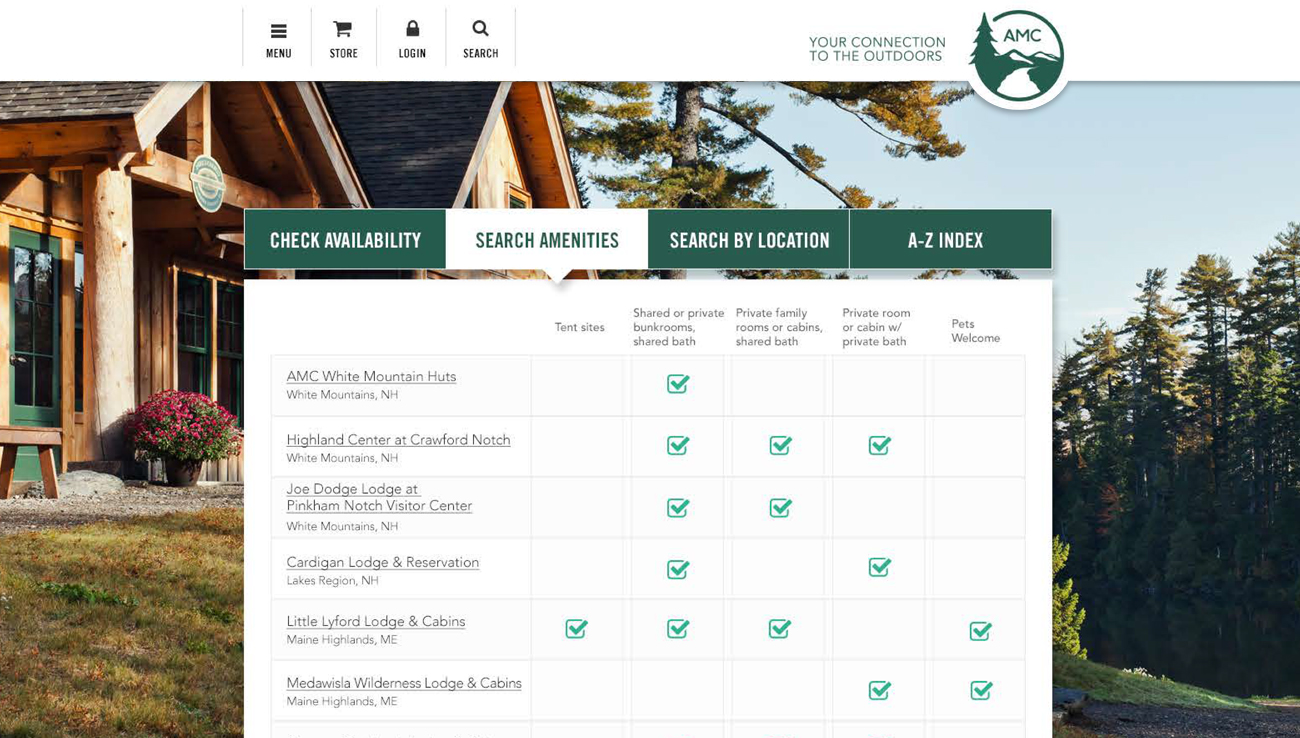1300x738 pixels.
Task: Click Highland Center shared bunkrooms checkmark
Action: [678, 445]
